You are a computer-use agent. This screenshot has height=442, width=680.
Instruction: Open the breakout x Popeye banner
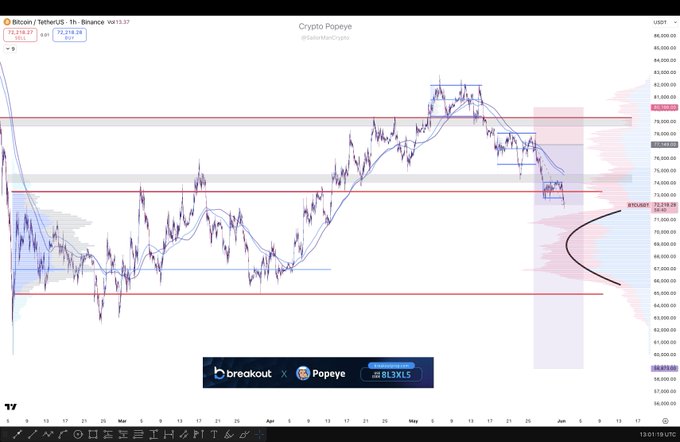[318, 373]
